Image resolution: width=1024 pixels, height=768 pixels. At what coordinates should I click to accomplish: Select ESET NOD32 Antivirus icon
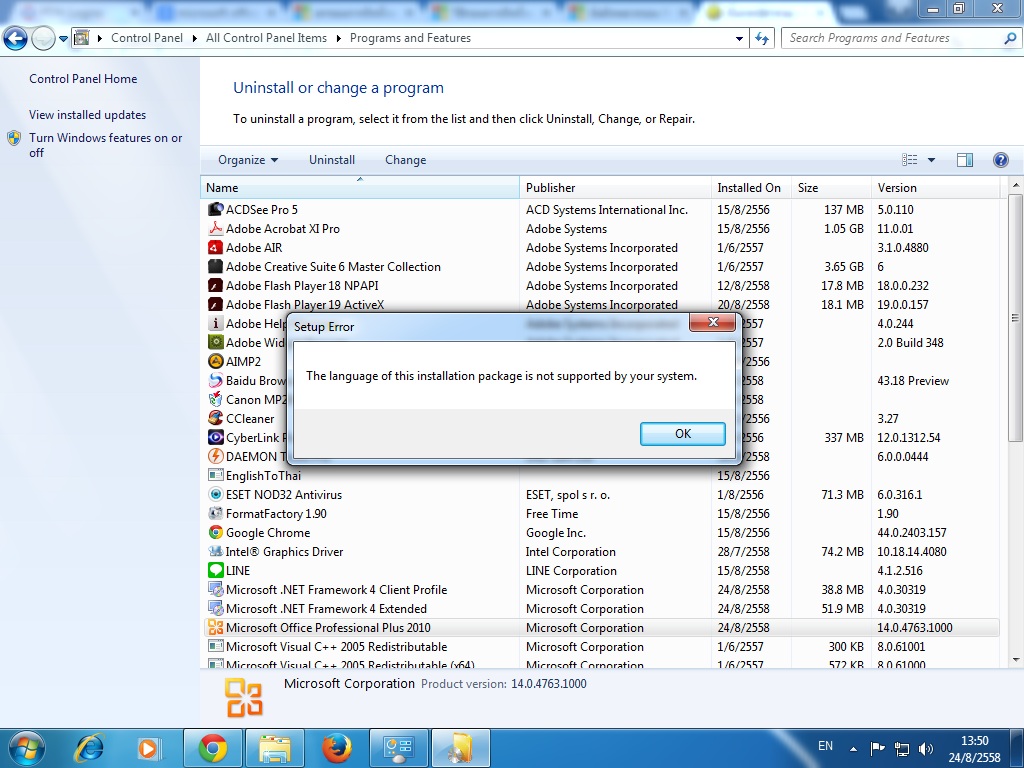click(216, 494)
